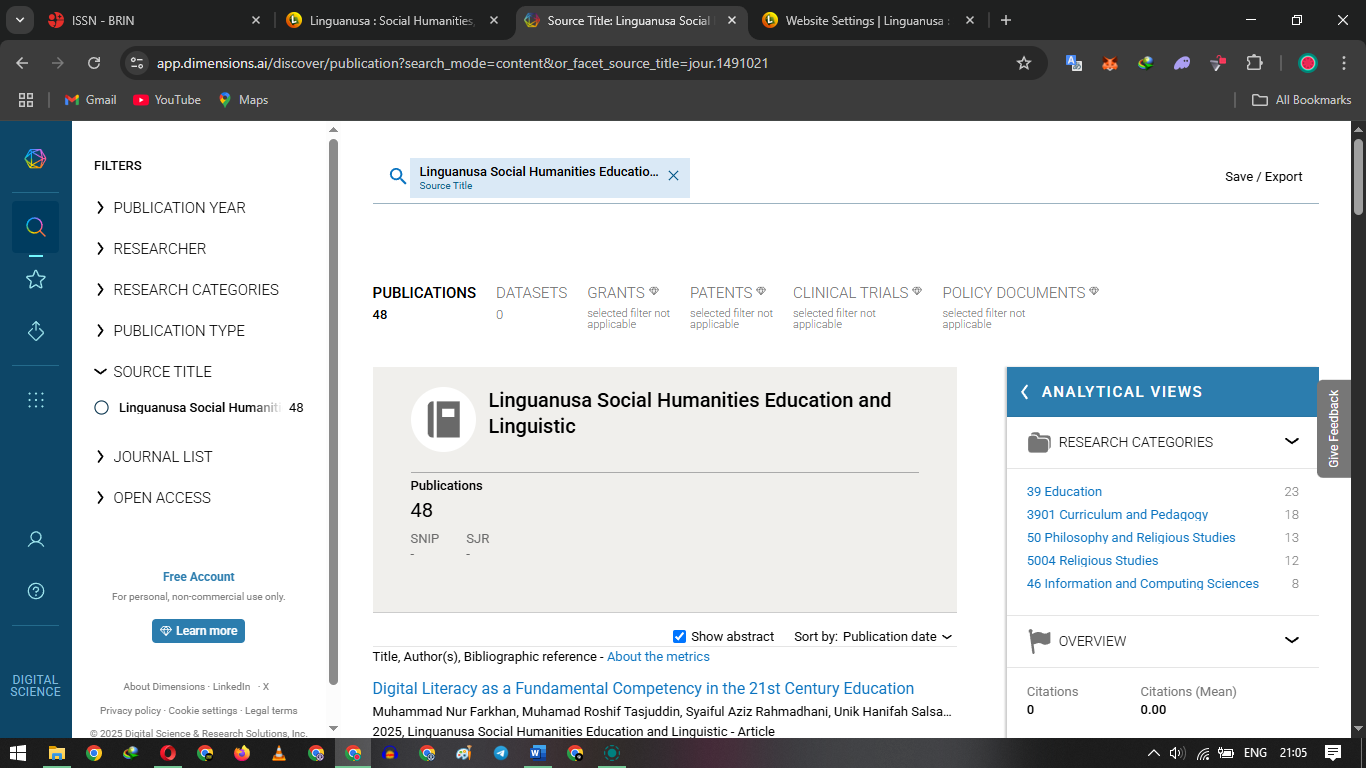Click the Research Categories folder icon

1039,442
